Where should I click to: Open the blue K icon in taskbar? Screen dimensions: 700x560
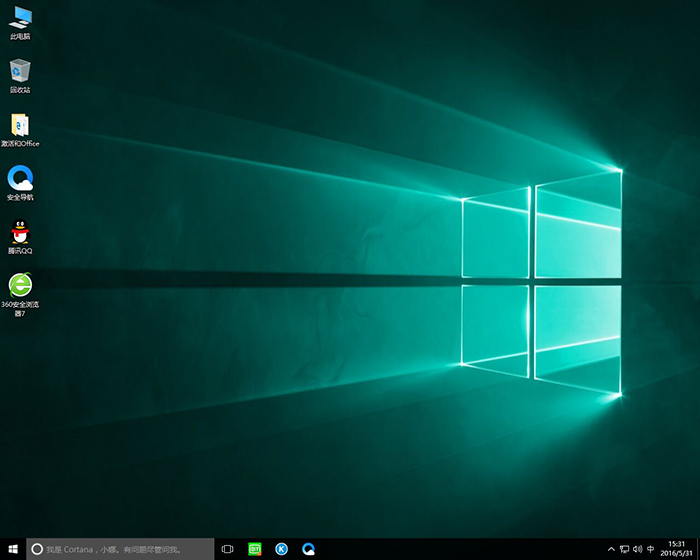(282, 549)
